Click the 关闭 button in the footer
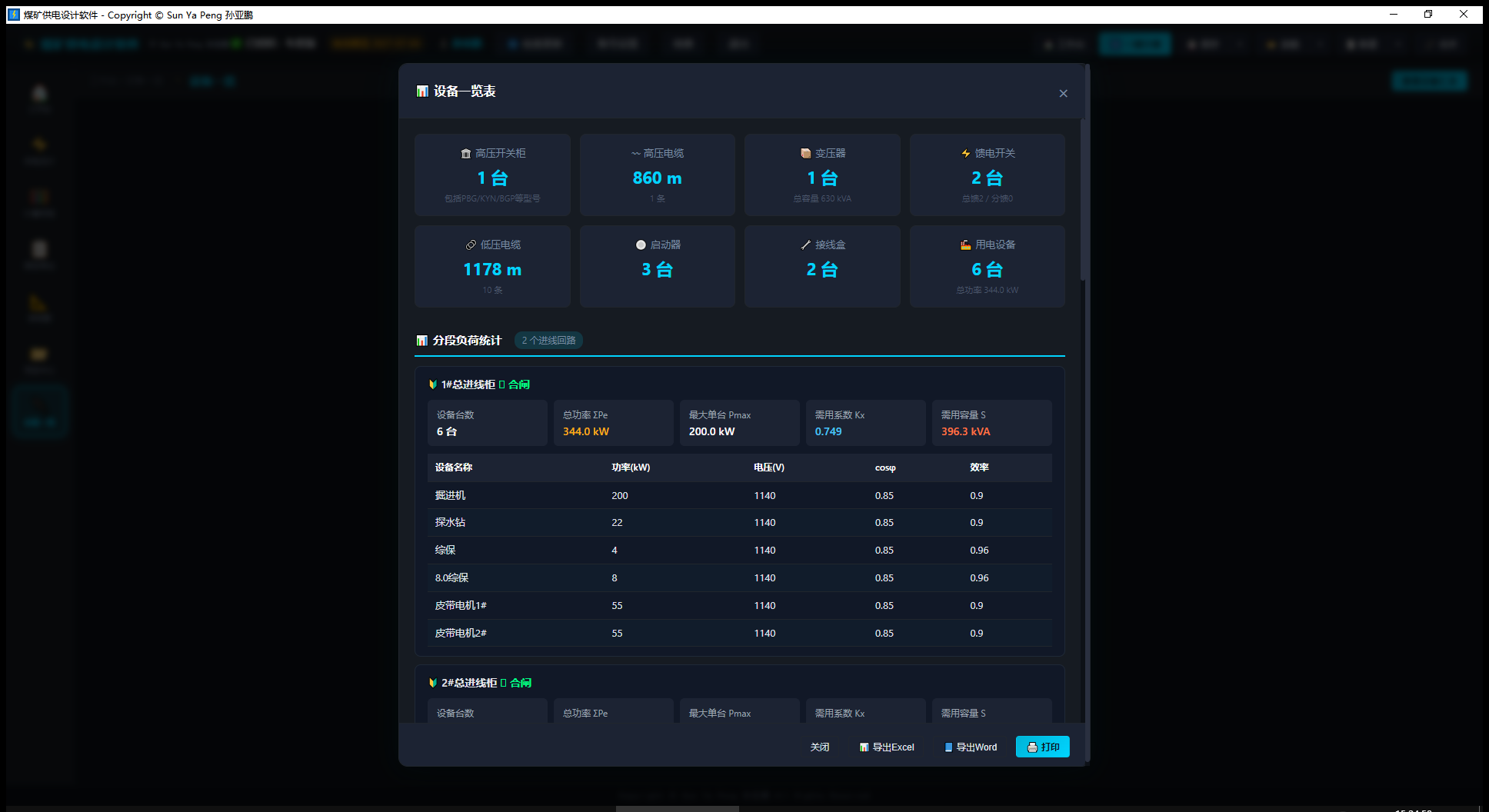The height and width of the screenshot is (812, 1489). click(820, 747)
